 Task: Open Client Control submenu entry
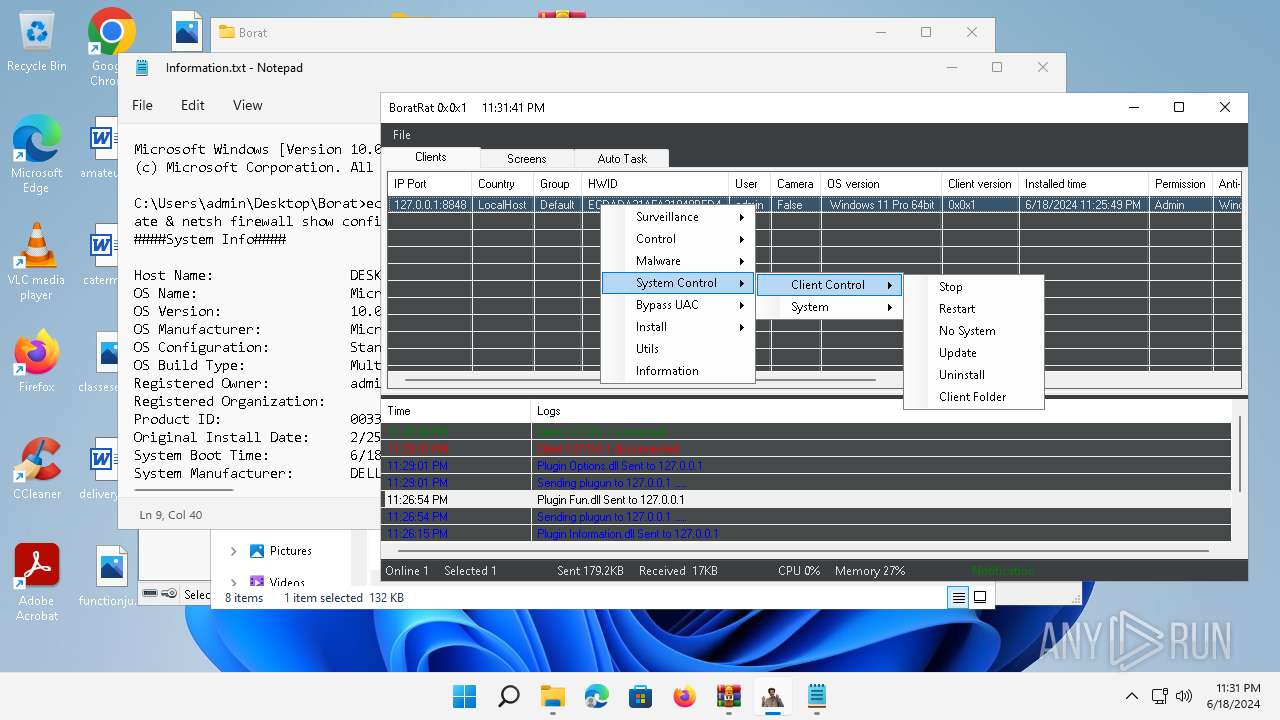click(x=829, y=285)
